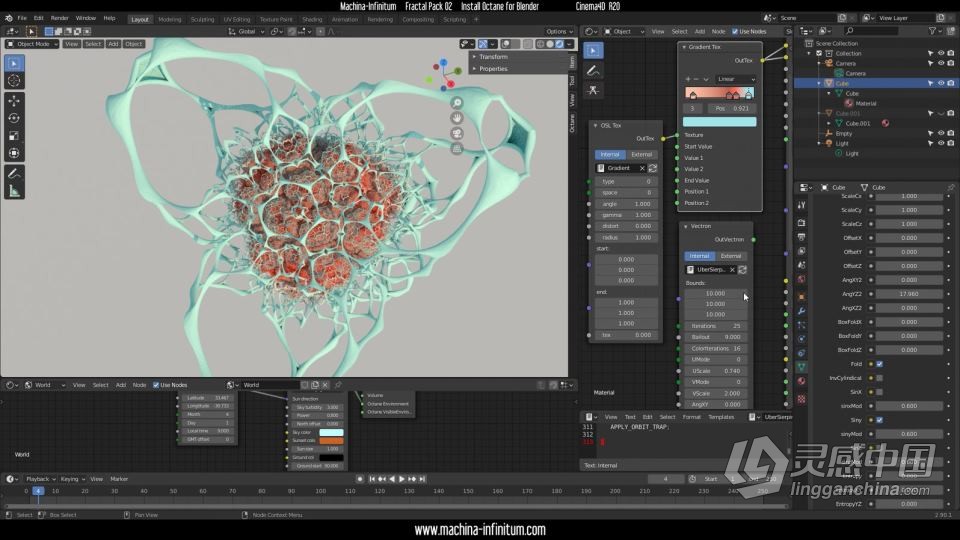Switch to the Shading workspace tab

pyautogui.click(x=312, y=20)
